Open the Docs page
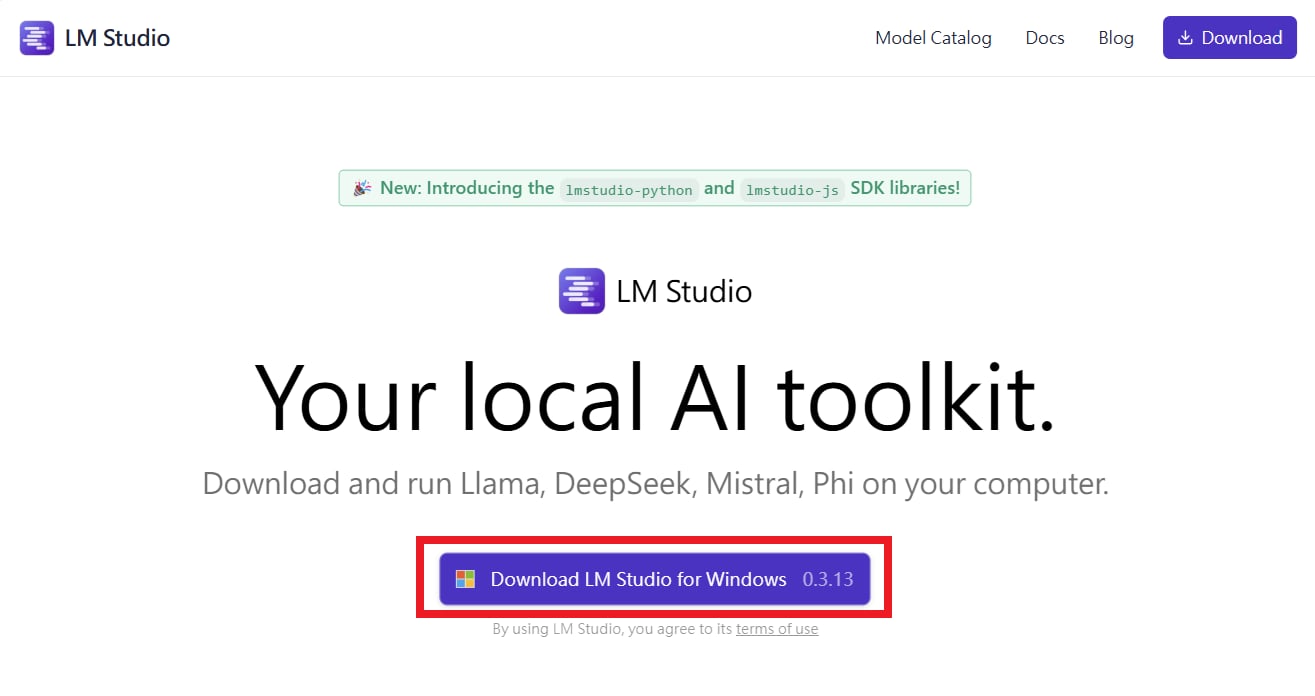 (1045, 38)
